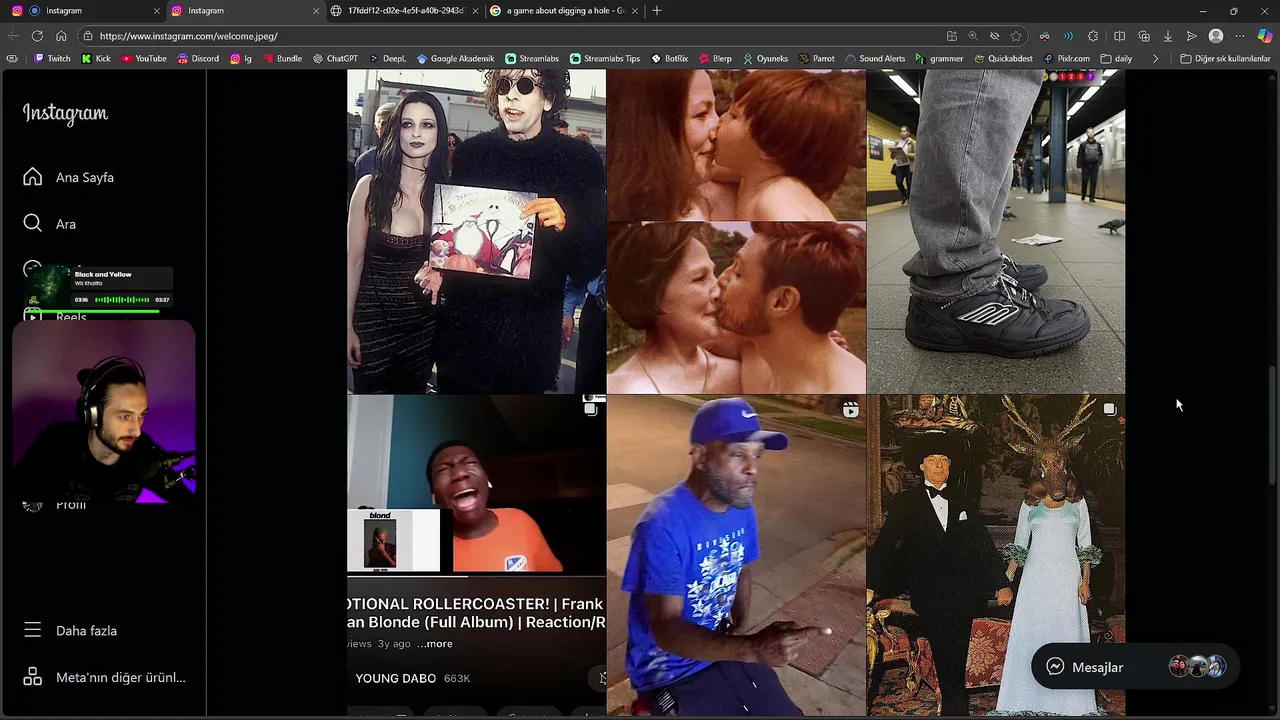
Task: Switch to the 17fddf12 tab
Action: tap(405, 11)
